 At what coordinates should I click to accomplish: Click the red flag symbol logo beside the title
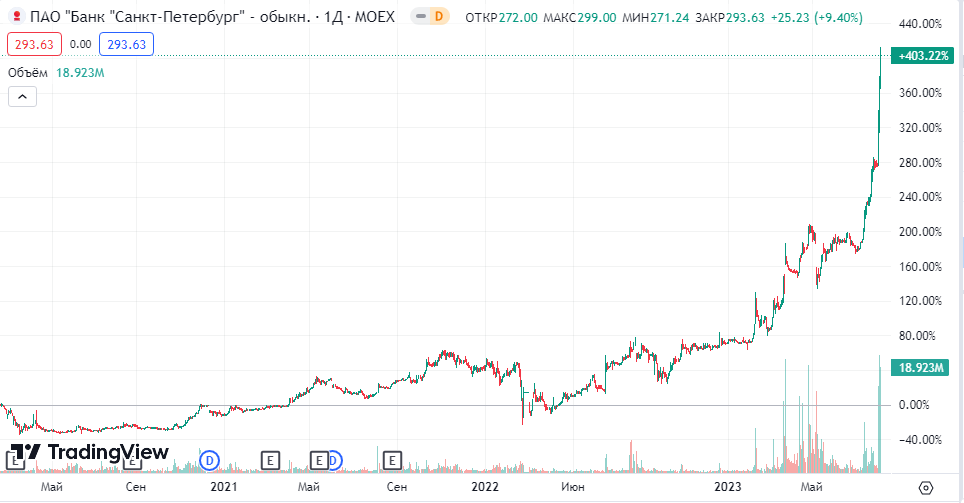[17, 17]
